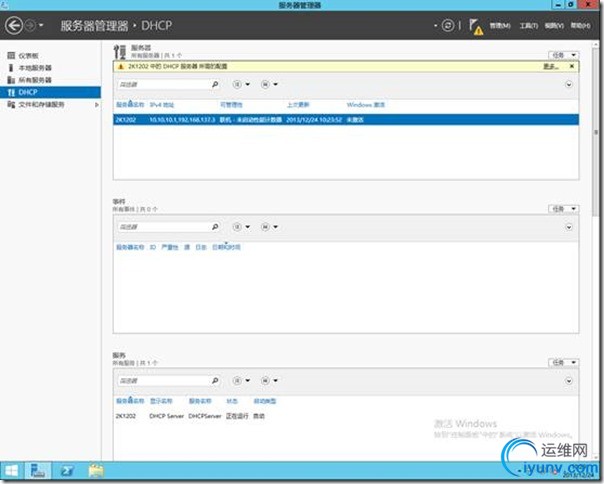Screen dimensions: 604x484
Task: Open the notifications flag with warning
Action: pyautogui.click(x=476, y=27)
